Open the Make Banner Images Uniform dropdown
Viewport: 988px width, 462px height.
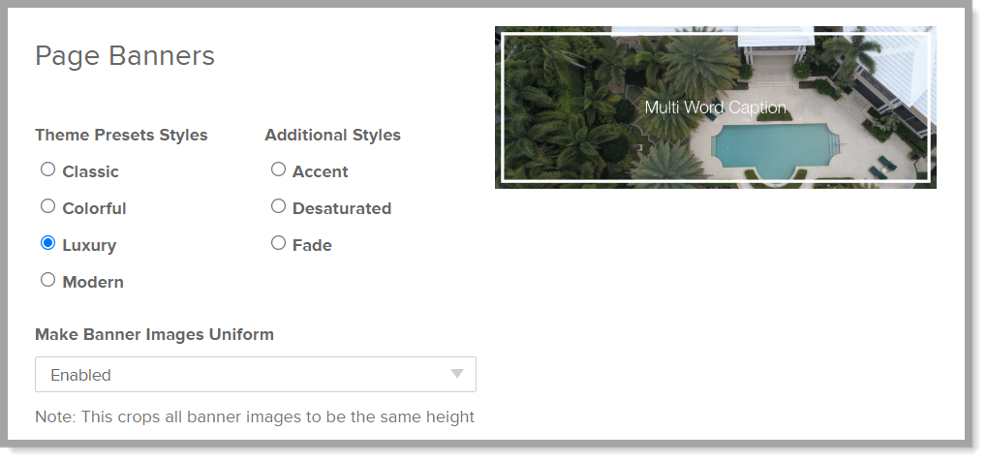(x=256, y=374)
